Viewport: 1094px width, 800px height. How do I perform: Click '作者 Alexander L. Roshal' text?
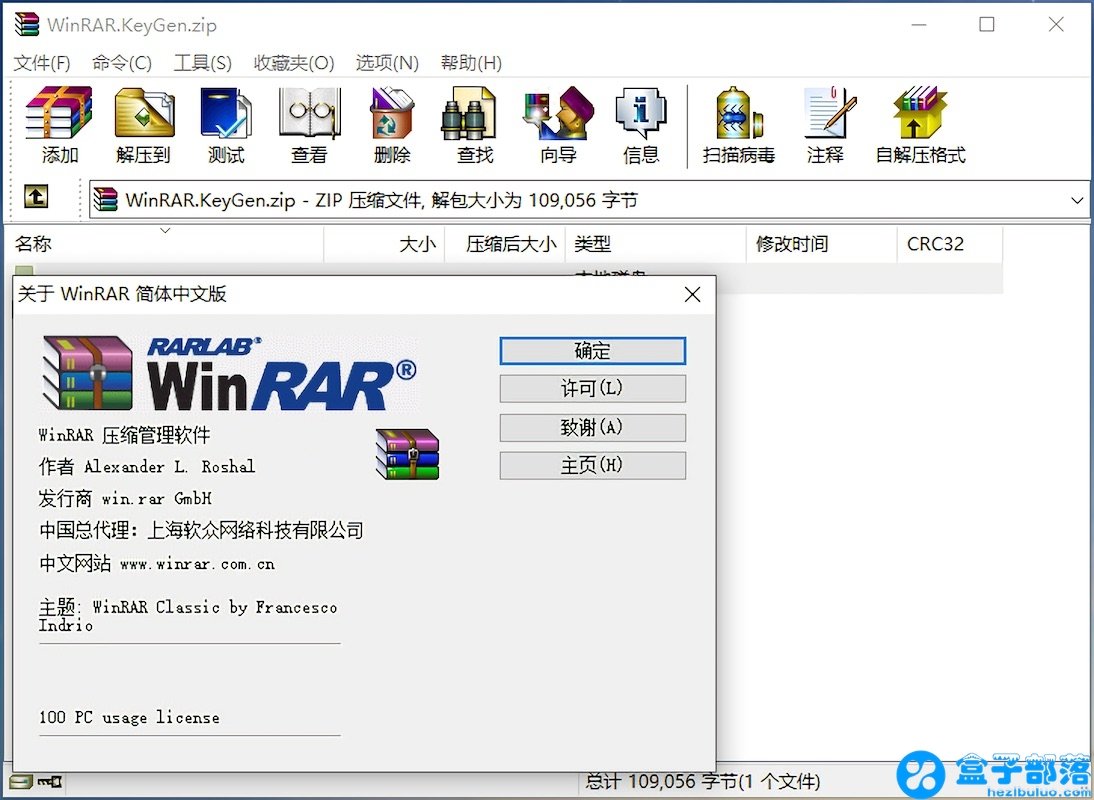coord(147,467)
